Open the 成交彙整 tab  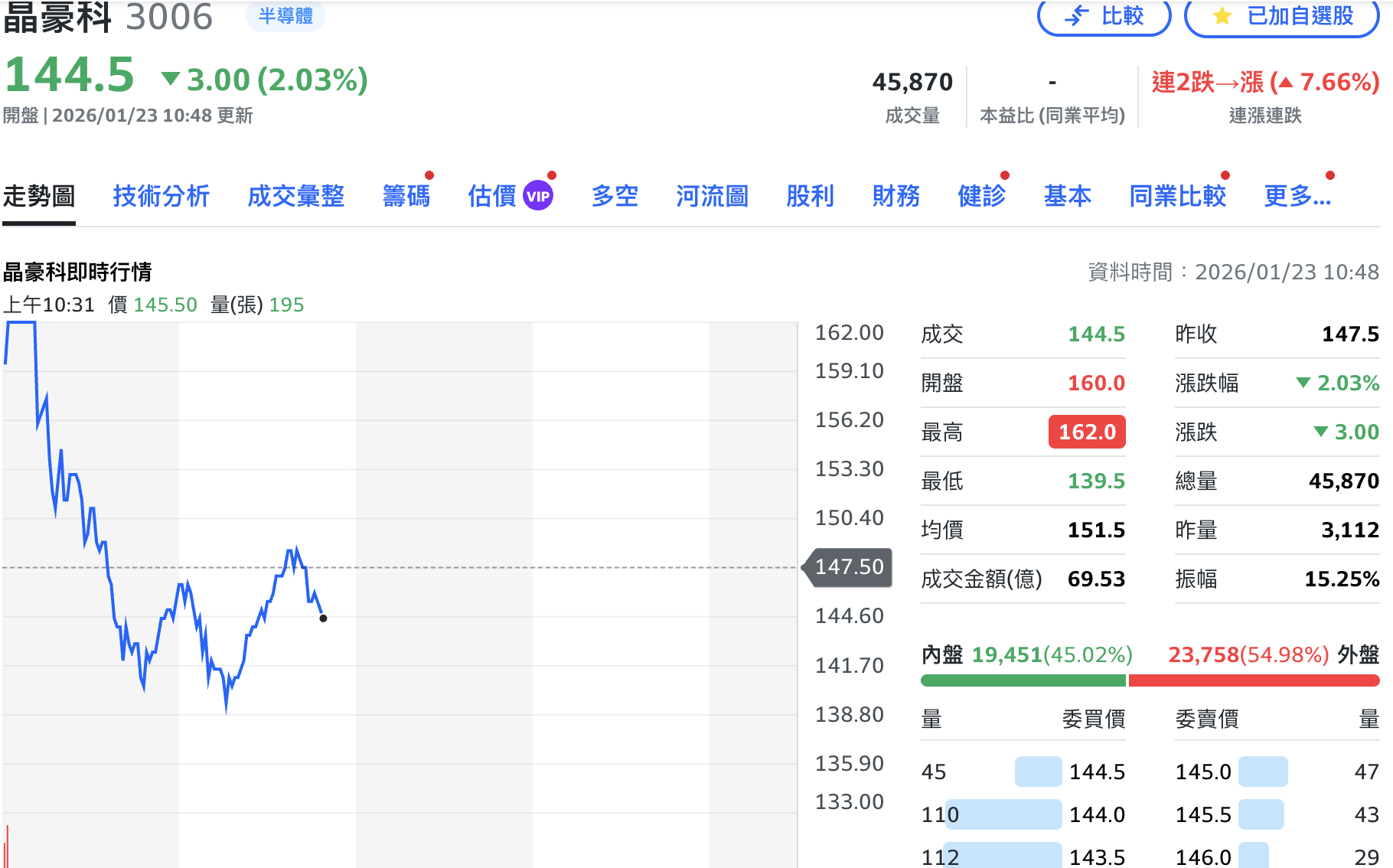pos(295,196)
